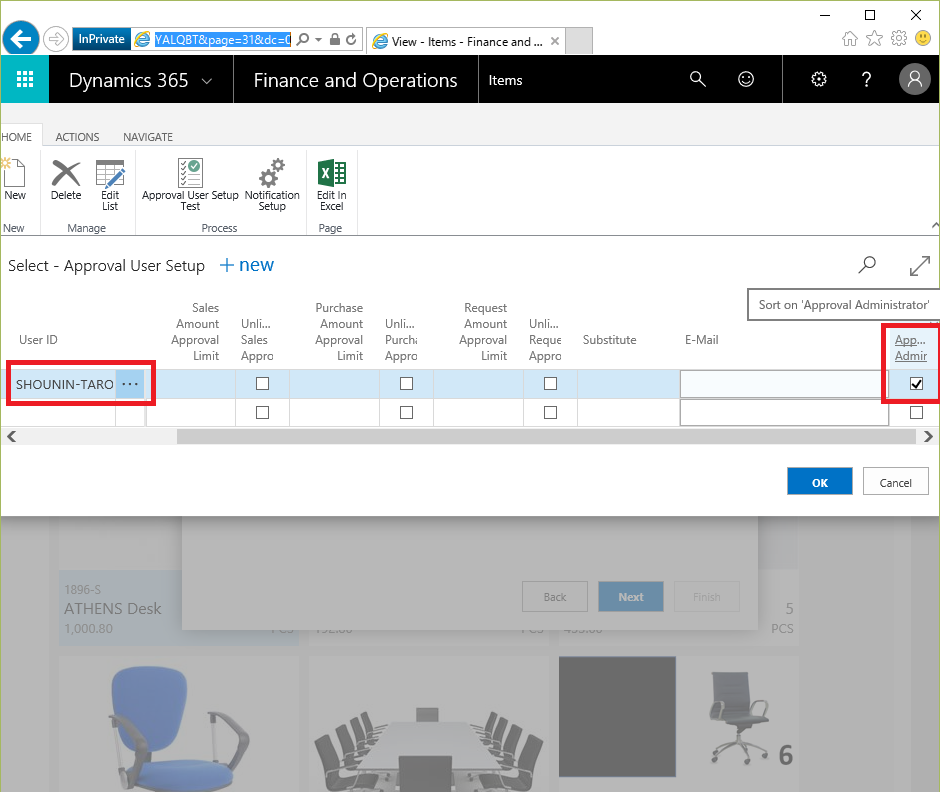The image size is (940, 792).
Task: Click the E-Mail field in the blank row
Action: point(784,412)
